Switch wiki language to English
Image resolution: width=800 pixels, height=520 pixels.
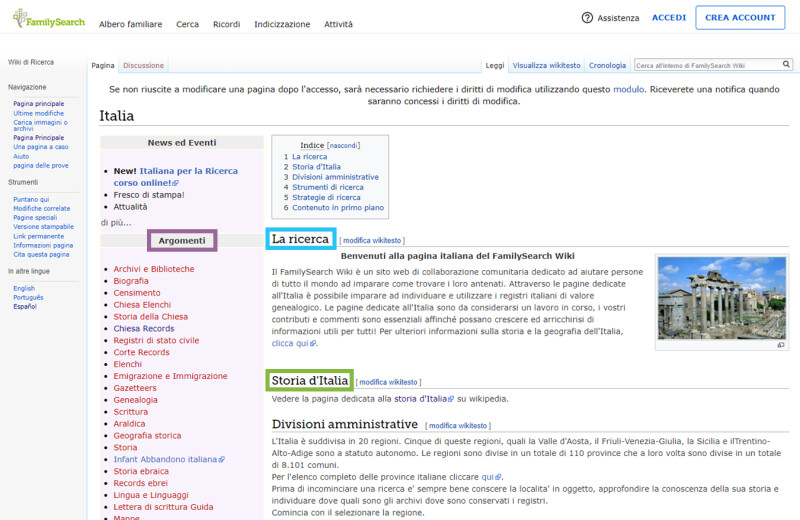[x=24, y=288]
